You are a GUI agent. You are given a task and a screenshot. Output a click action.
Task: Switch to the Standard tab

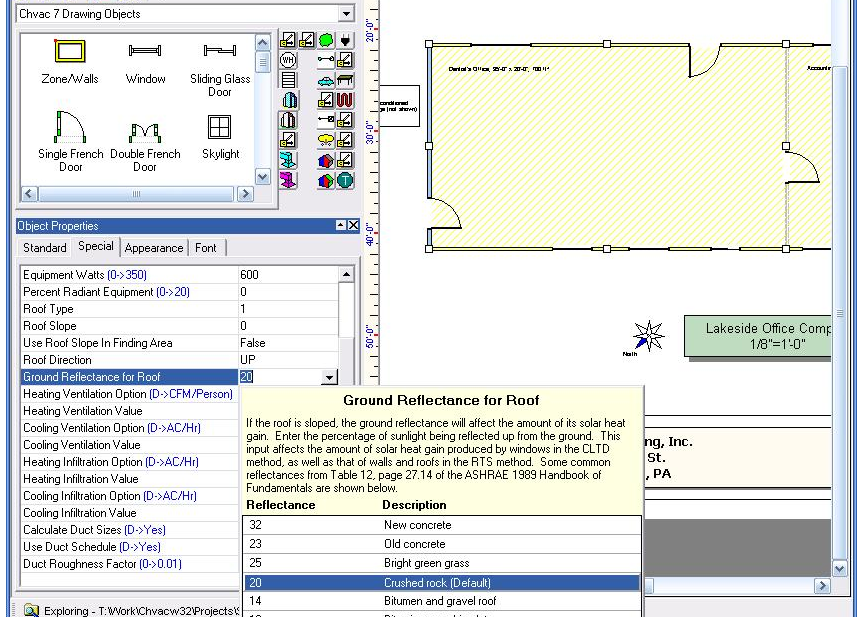pos(44,248)
